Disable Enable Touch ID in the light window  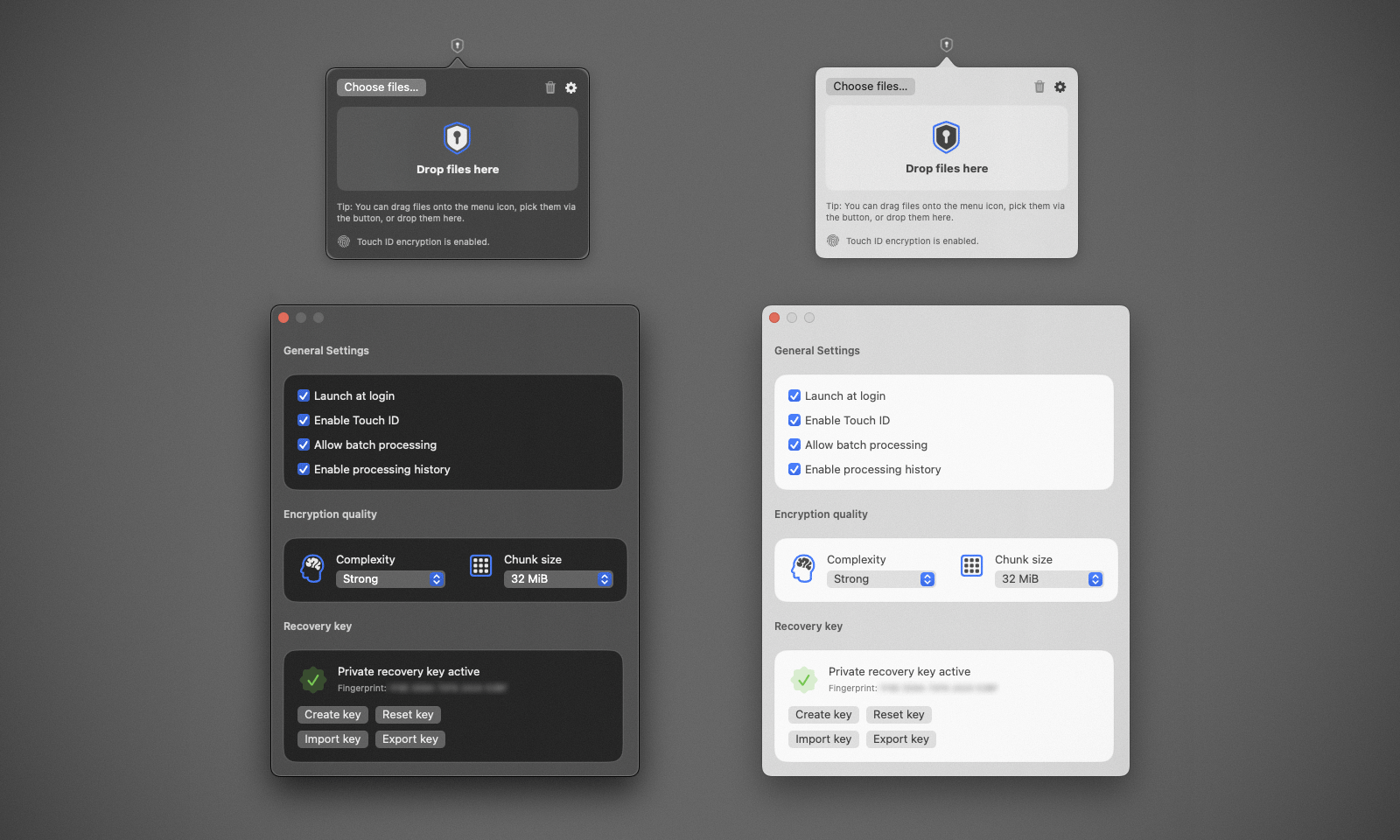pyautogui.click(x=794, y=420)
